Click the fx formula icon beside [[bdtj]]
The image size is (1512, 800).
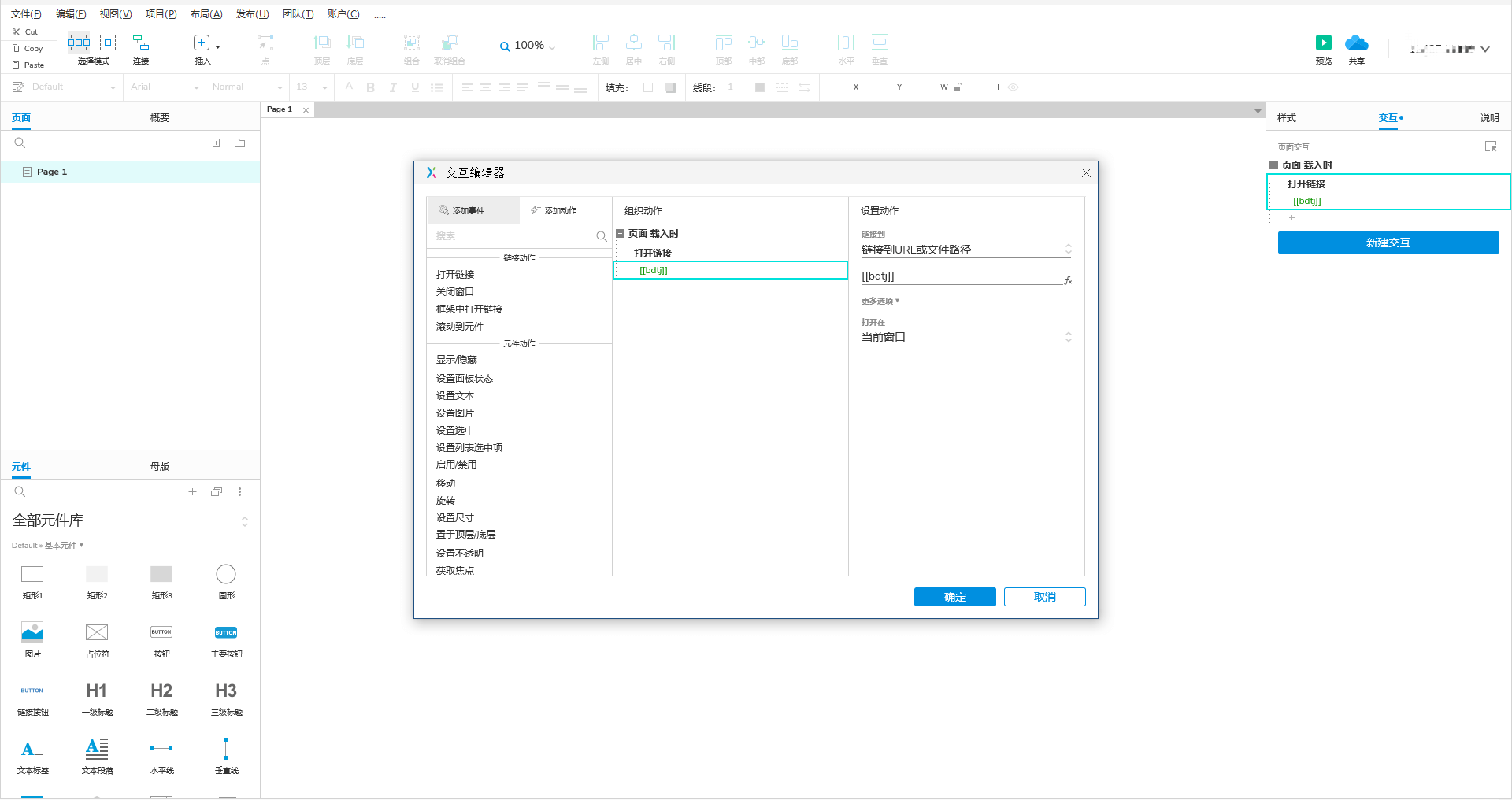(1069, 280)
